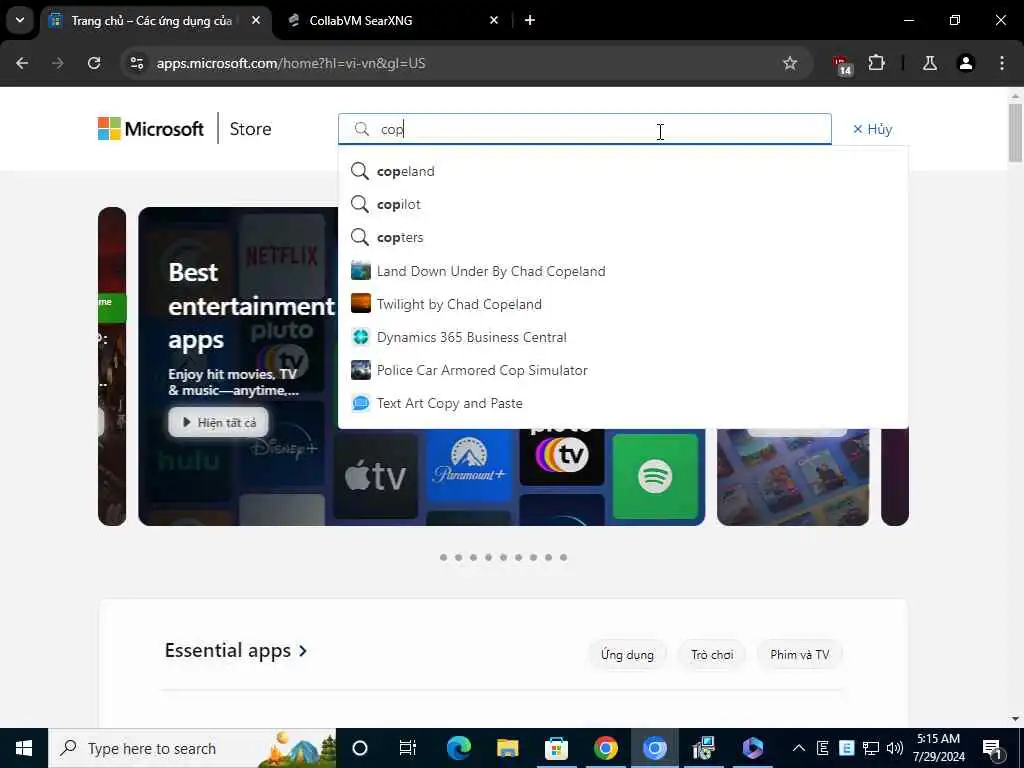Close the CollabVM SearXNG tab

494,20
